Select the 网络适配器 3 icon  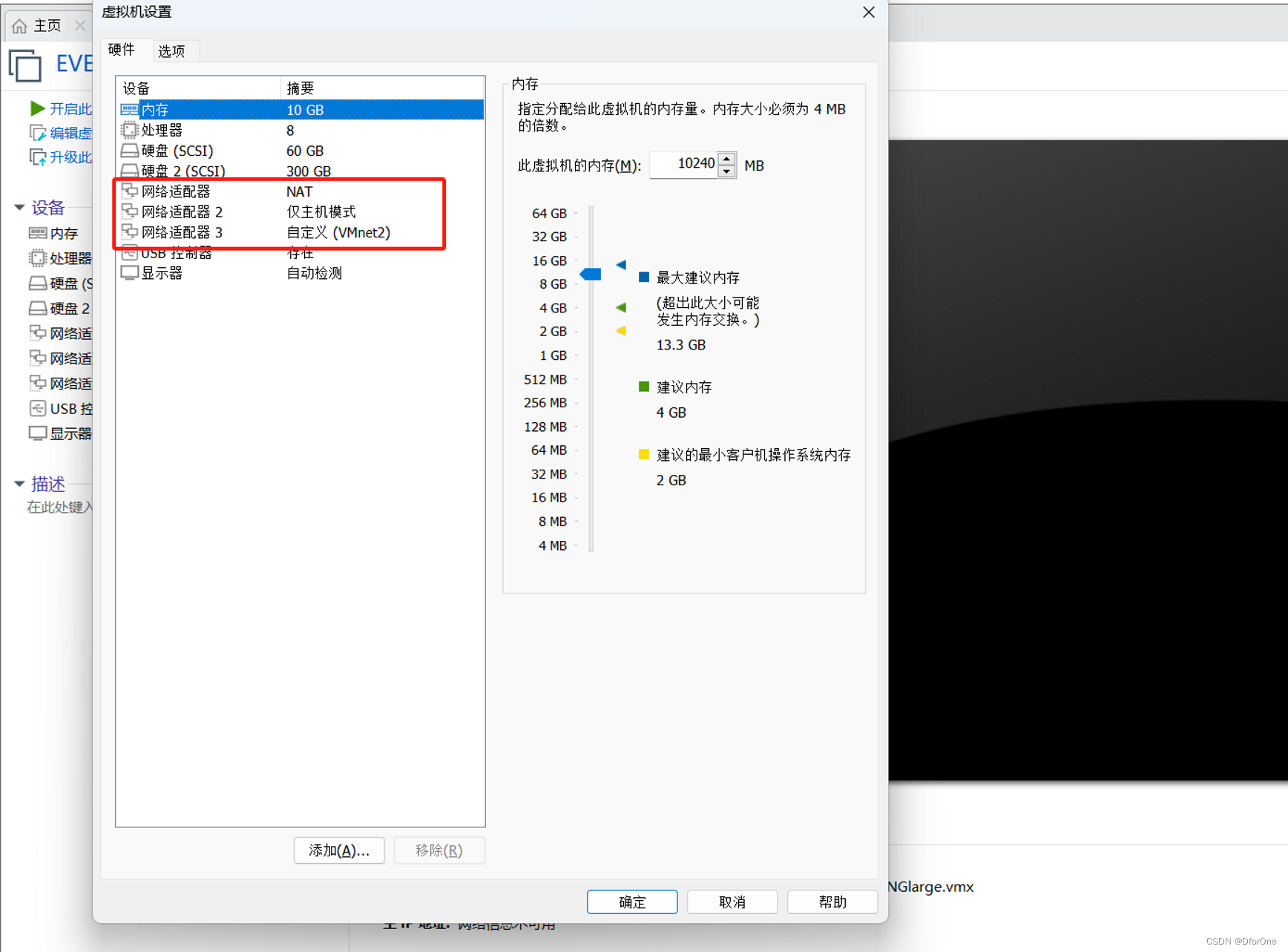129,232
